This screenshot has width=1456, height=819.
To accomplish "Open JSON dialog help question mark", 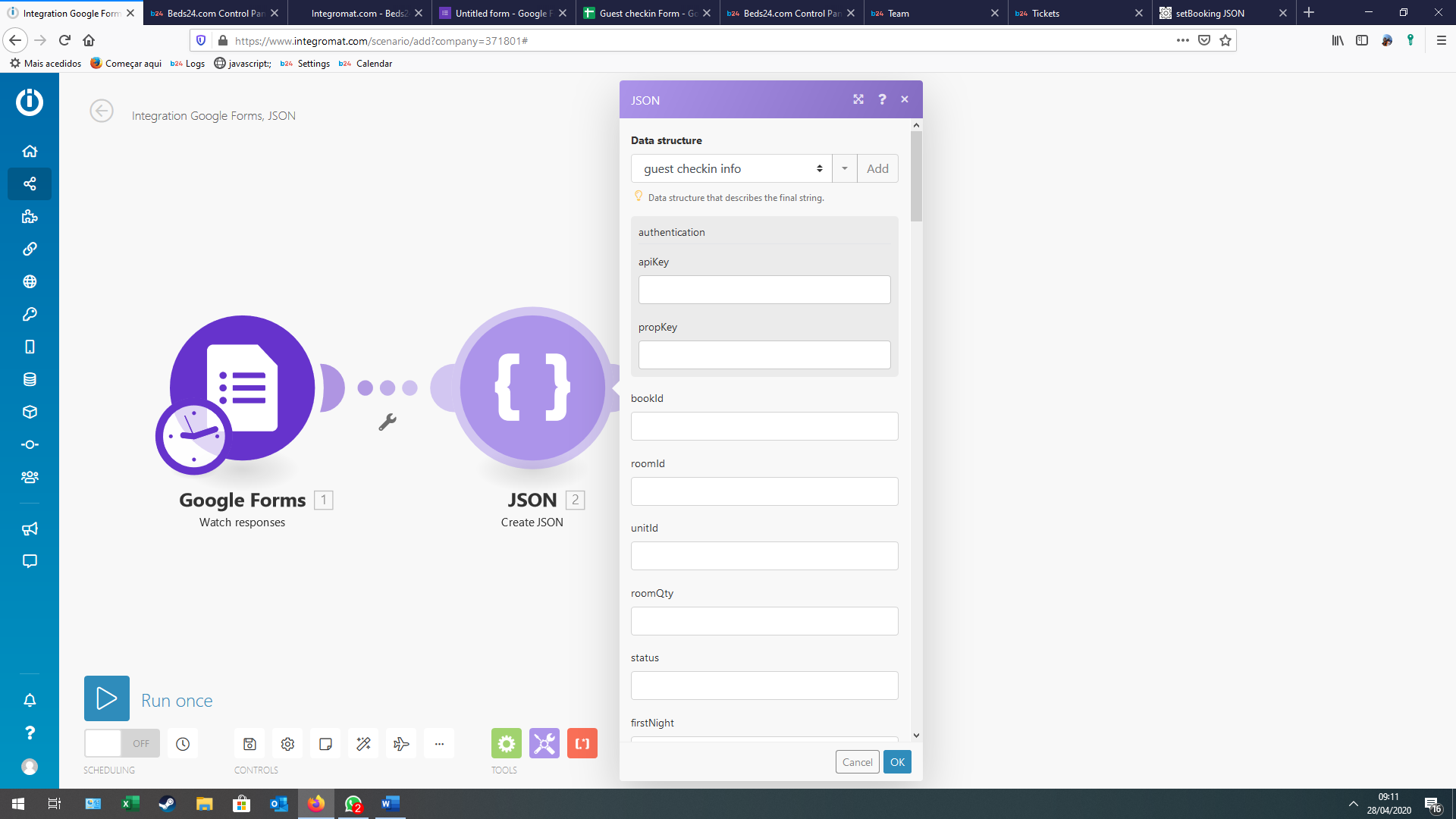I will (882, 99).
